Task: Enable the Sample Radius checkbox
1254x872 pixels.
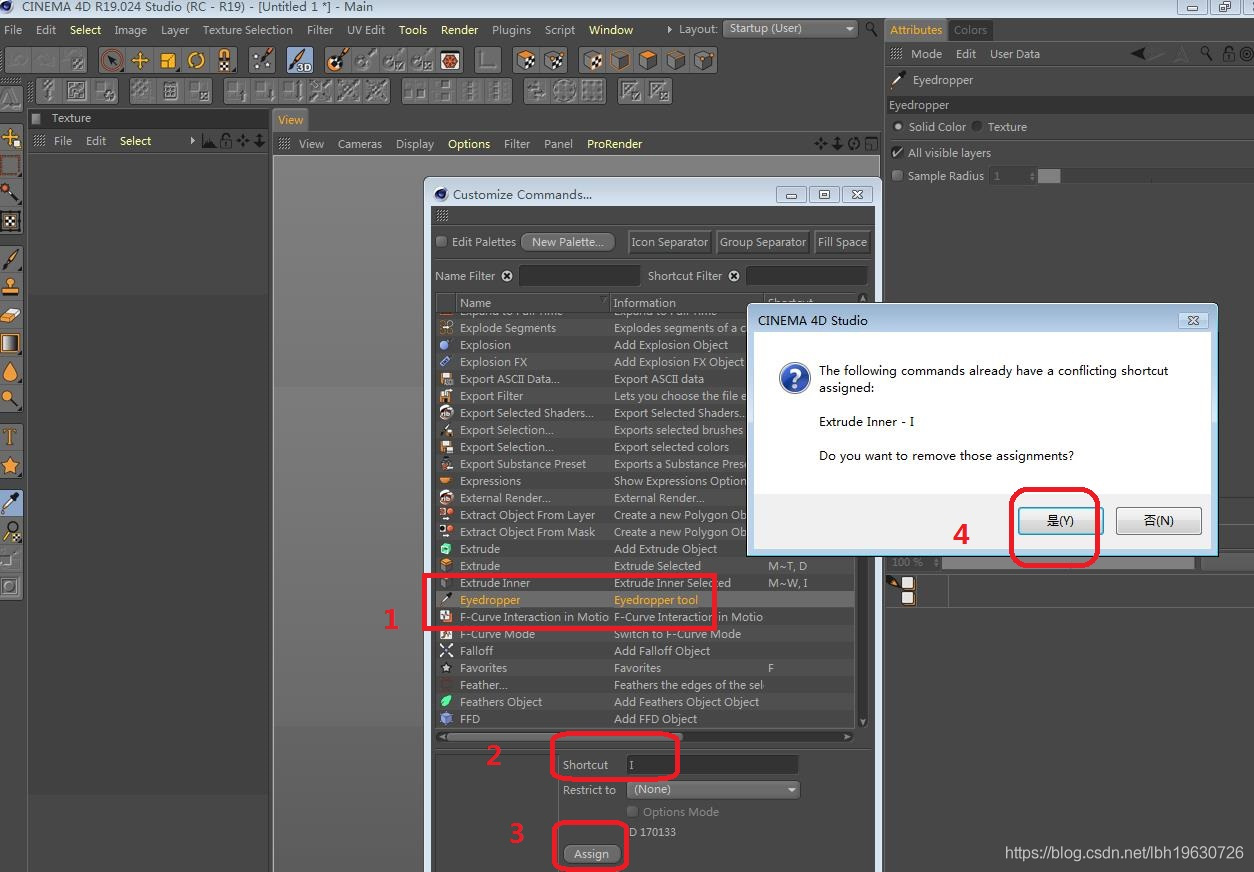Action: pos(897,176)
